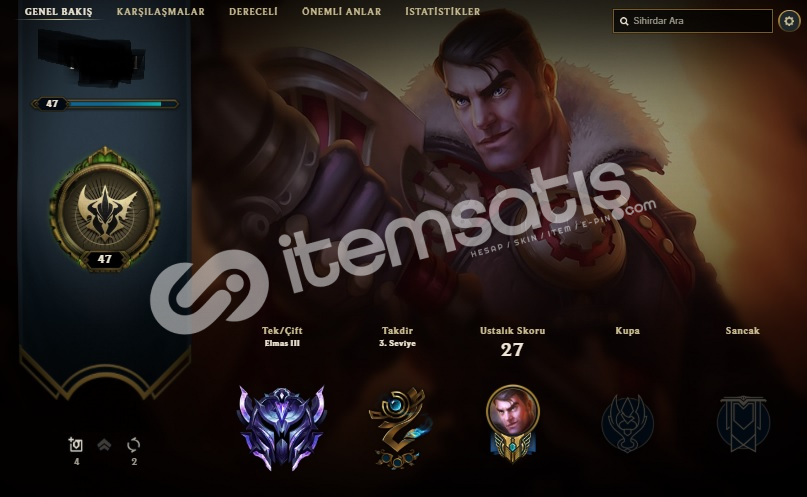Click the magnifier icon in the search box

(624, 21)
